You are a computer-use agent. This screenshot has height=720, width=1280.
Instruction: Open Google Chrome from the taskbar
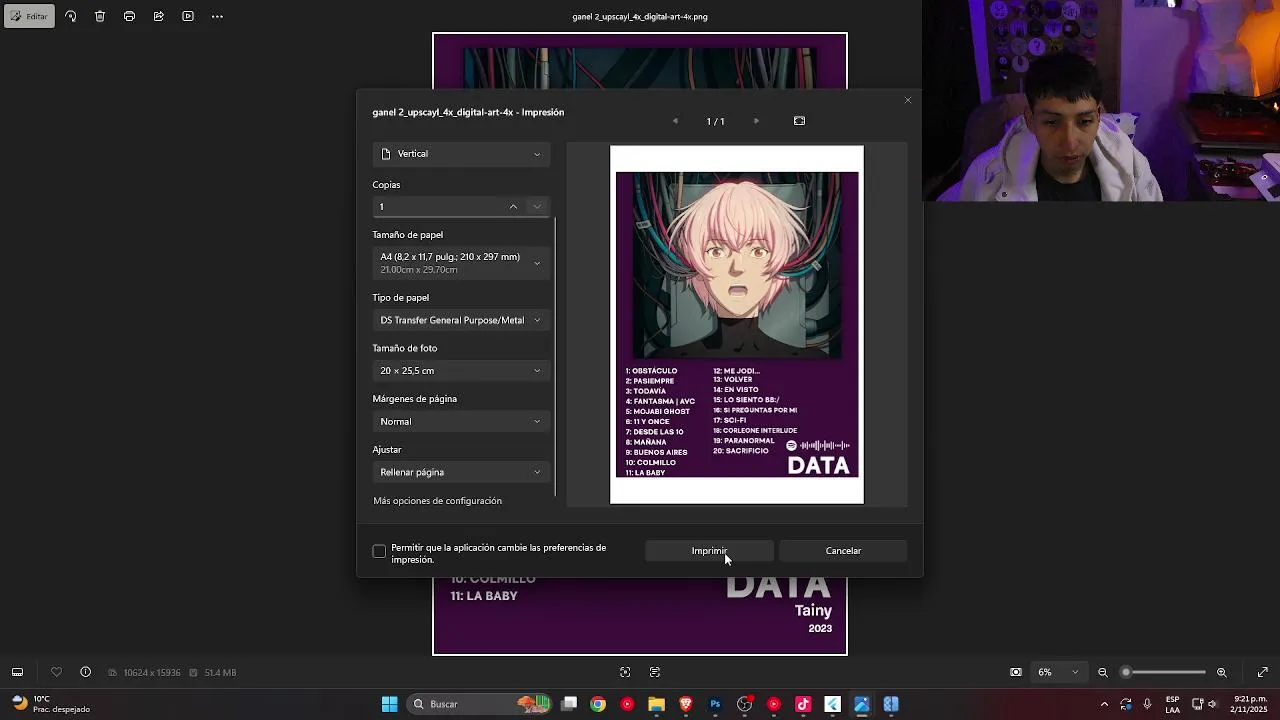pos(598,704)
